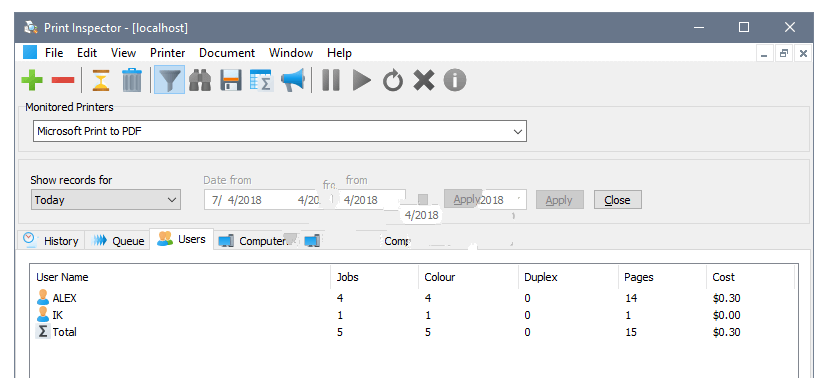The image size is (821, 378).
Task: Select the Users tab
Action: pos(182,239)
